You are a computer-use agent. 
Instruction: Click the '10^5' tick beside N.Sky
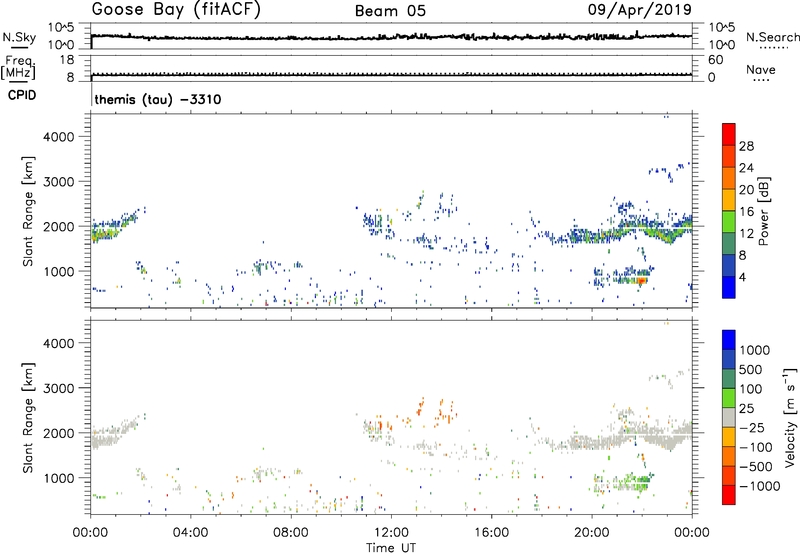(61, 27)
